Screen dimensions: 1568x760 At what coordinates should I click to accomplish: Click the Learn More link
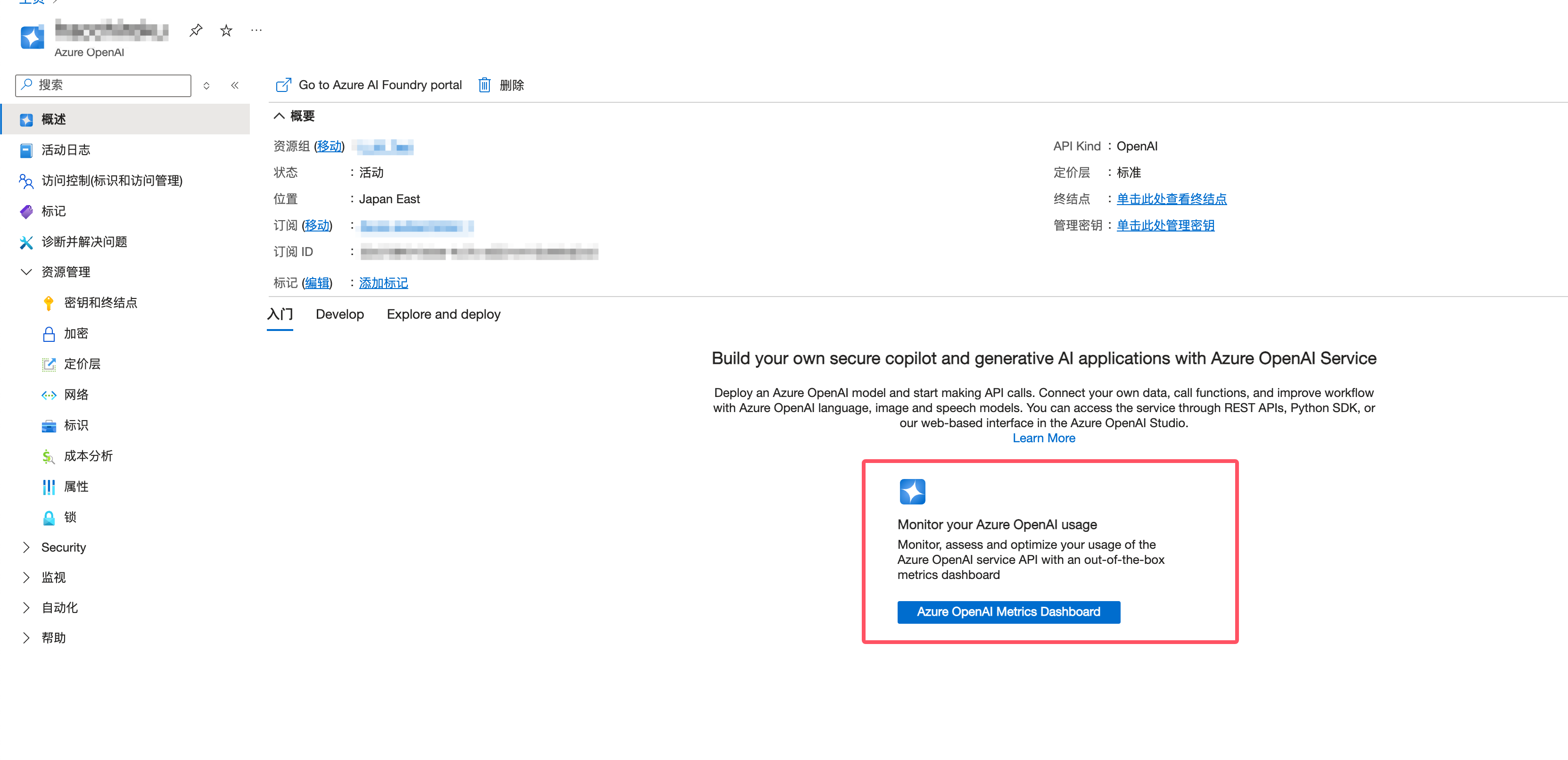pos(1043,438)
